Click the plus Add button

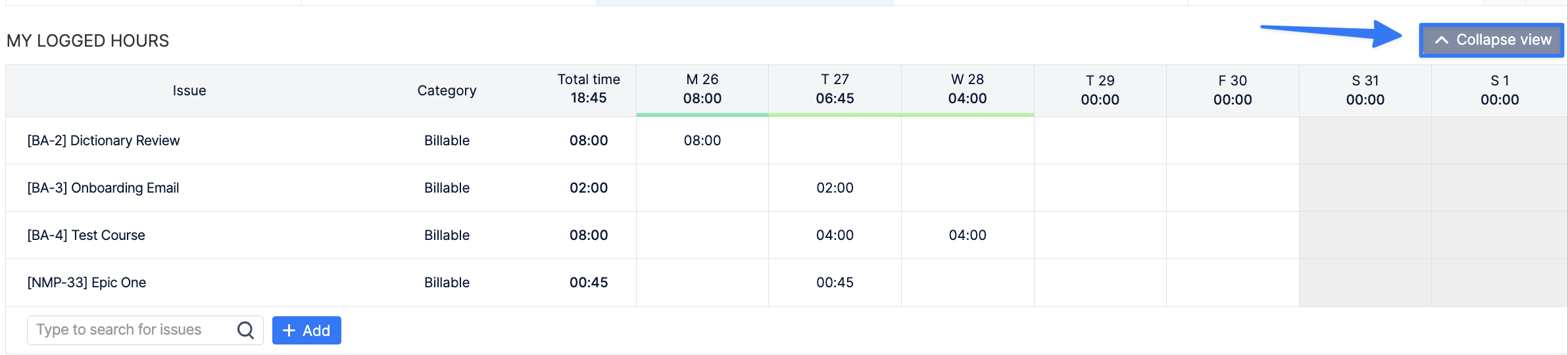click(x=306, y=331)
